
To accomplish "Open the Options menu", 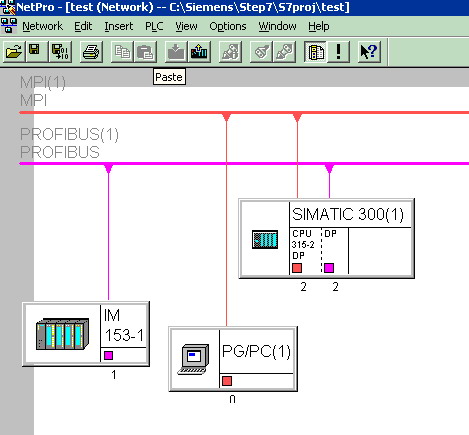I will click(x=228, y=26).
